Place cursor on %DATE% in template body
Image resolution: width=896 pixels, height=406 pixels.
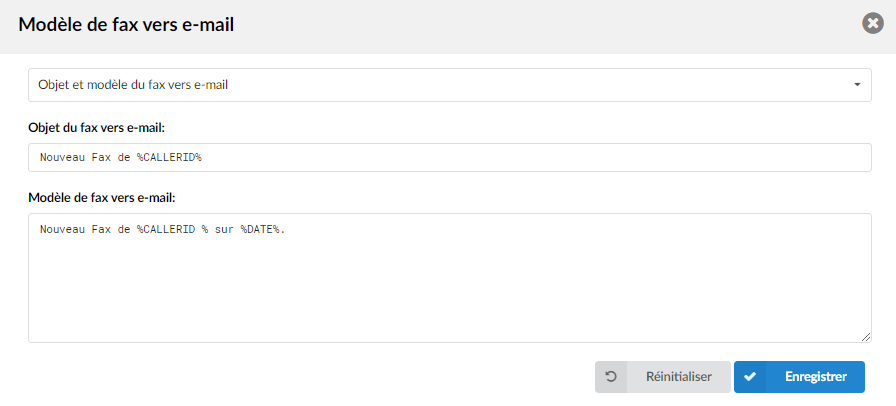click(261, 229)
